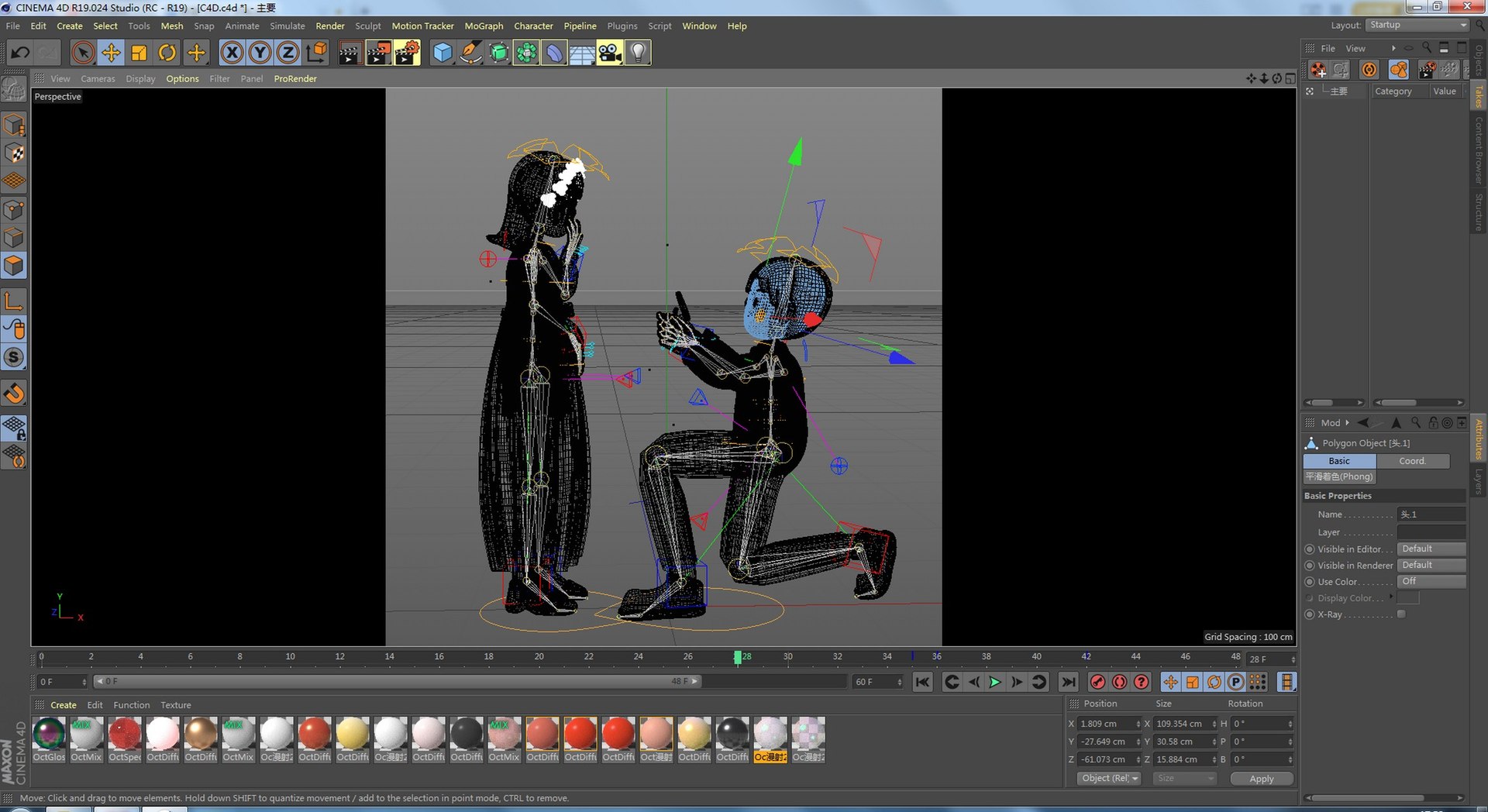Screen dimensions: 1488x812
Task: Add a Cube primitive object
Action: click(x=442, y=53)
